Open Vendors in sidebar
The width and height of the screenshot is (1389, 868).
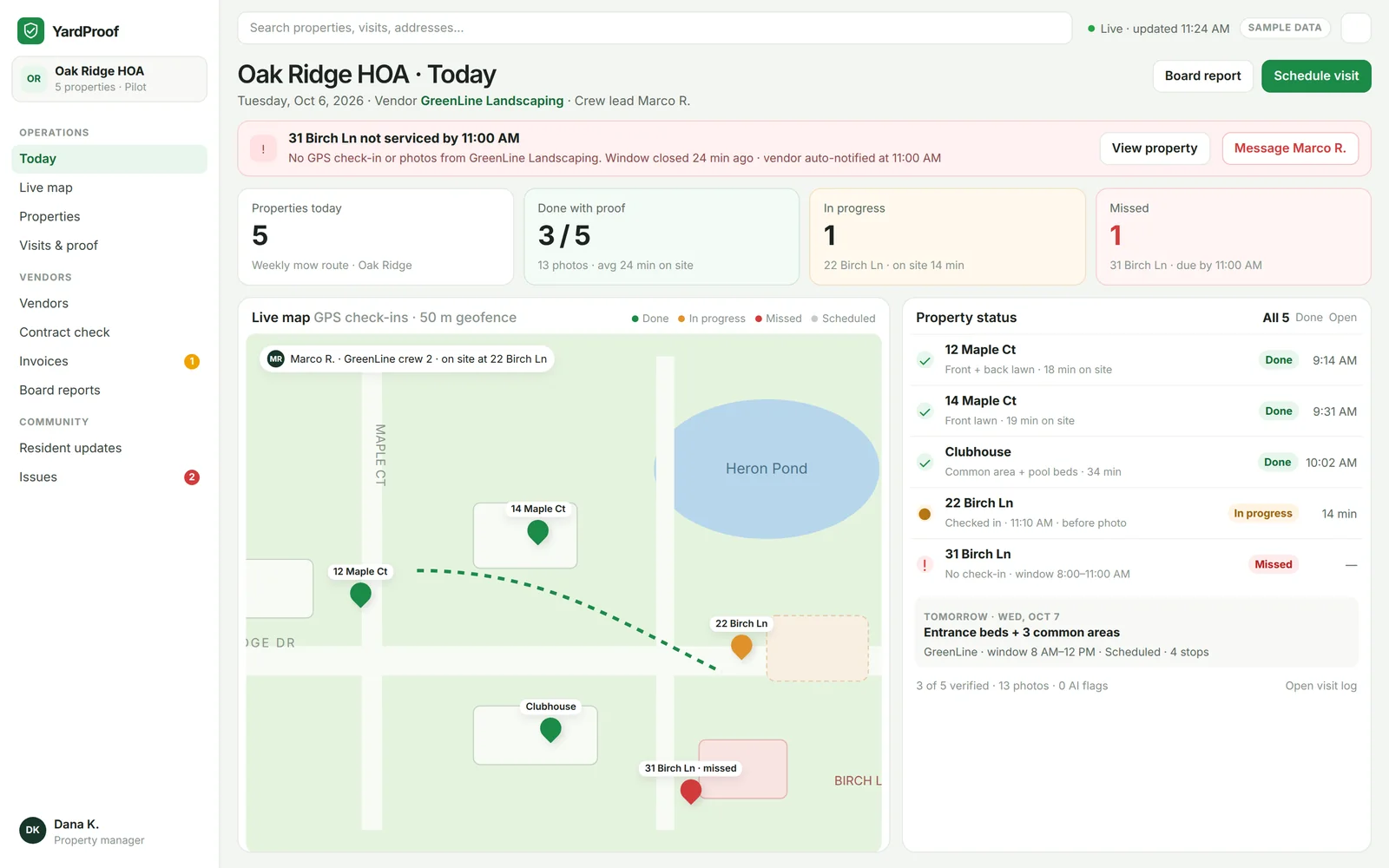click(109, 303)
